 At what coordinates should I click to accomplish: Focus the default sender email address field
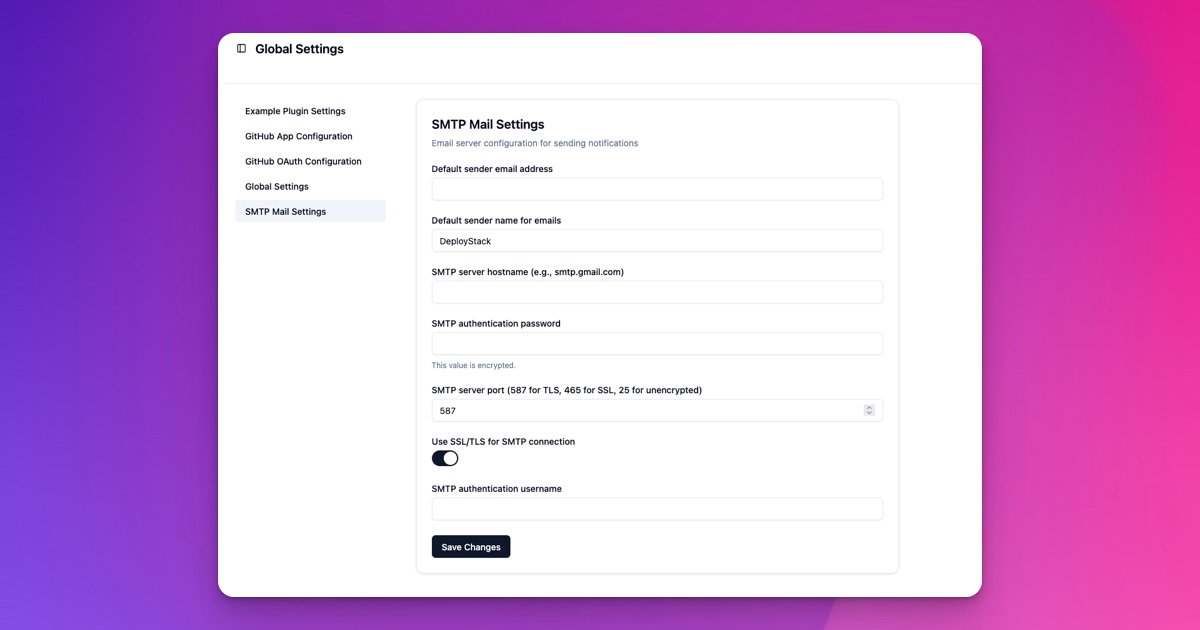point(657,189)
